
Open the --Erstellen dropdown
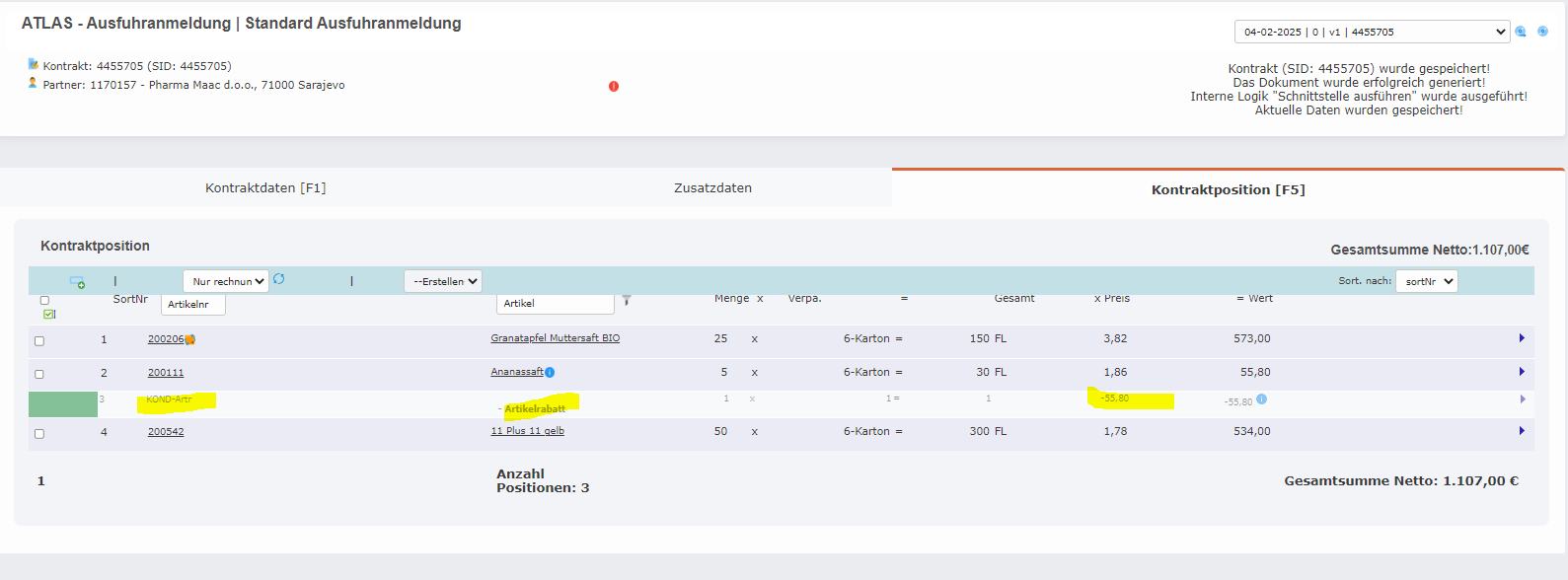[x=443, y=281]
